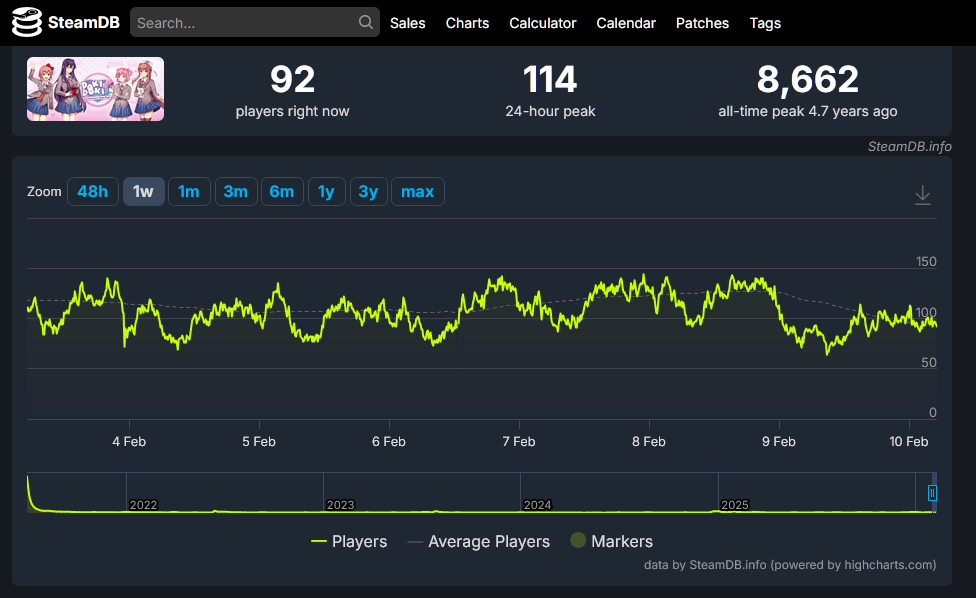The width and height of the screenshot is (976, 598).
Task: Click the 8 Feb axis label
Action: [649, 441]
